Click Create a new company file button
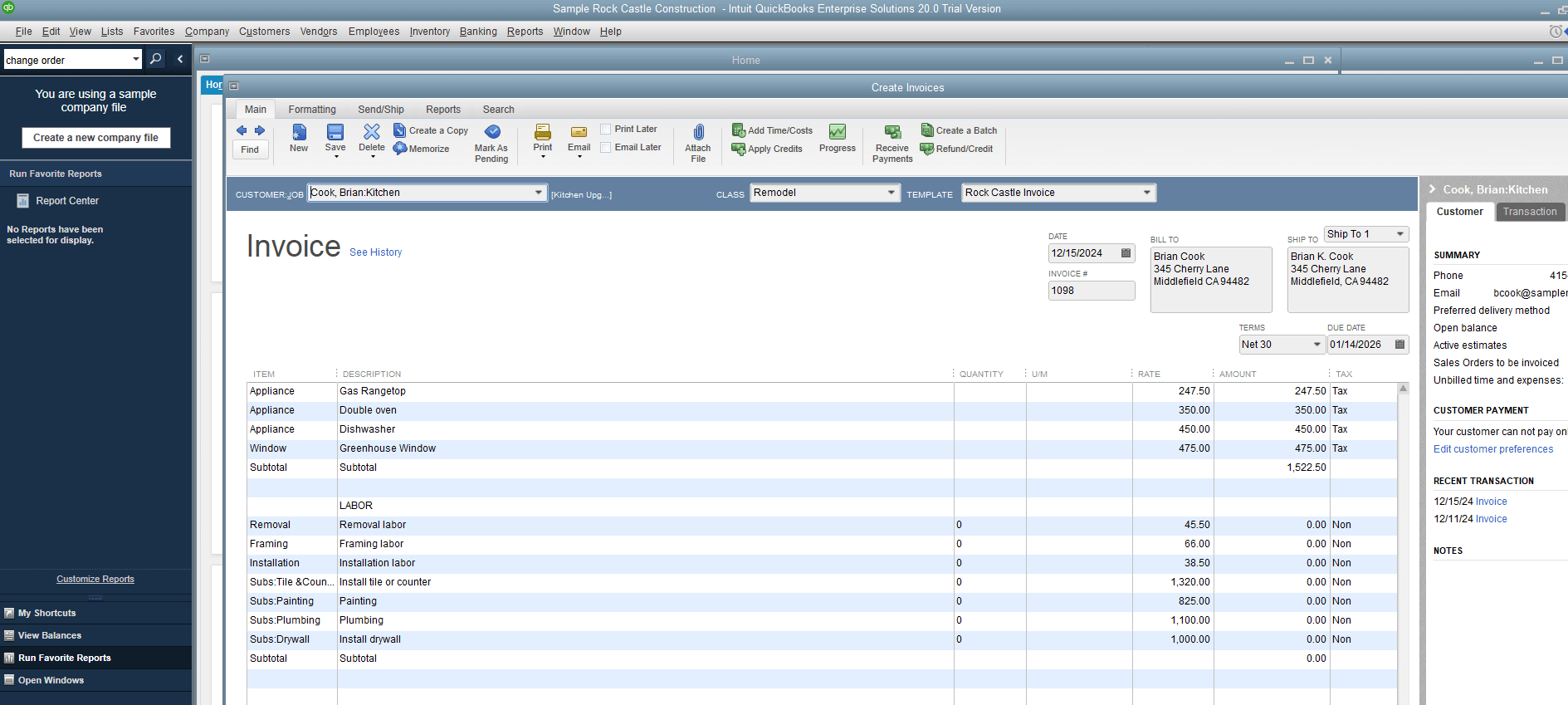1568x705 pixels. pyautogui.click(x=95, y=138)
